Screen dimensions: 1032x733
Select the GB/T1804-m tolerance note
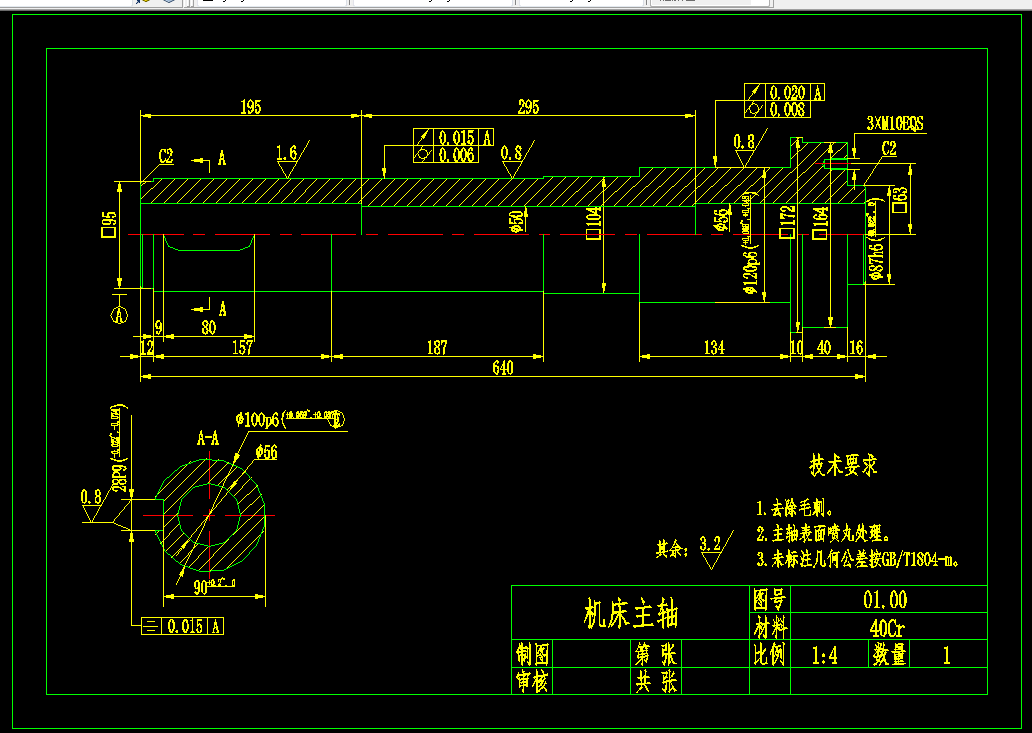pyautogui.click(x=858, y=560)
